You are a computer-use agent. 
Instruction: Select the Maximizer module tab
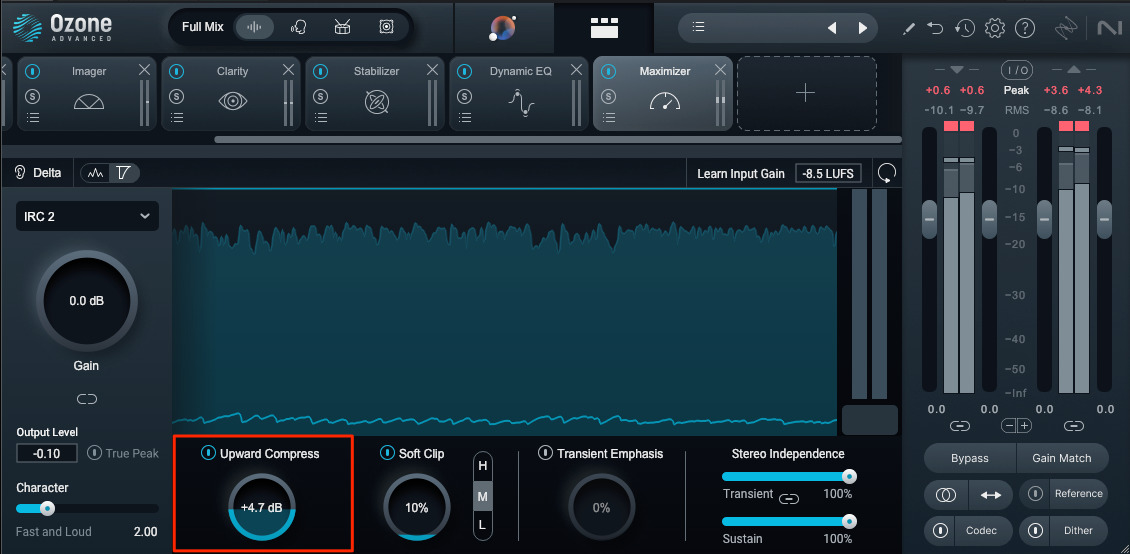click(x=663, y=93)
